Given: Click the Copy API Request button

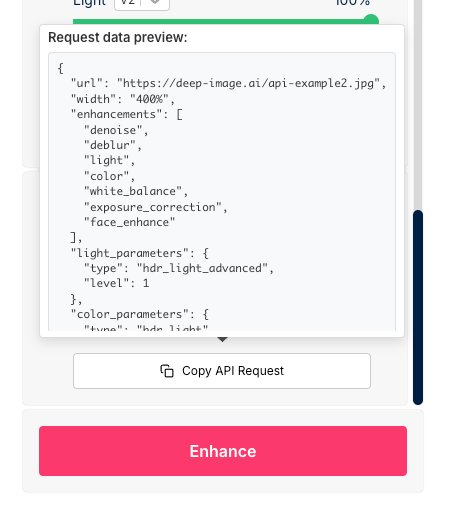Looking at the screenshot, I should point(222,371).
